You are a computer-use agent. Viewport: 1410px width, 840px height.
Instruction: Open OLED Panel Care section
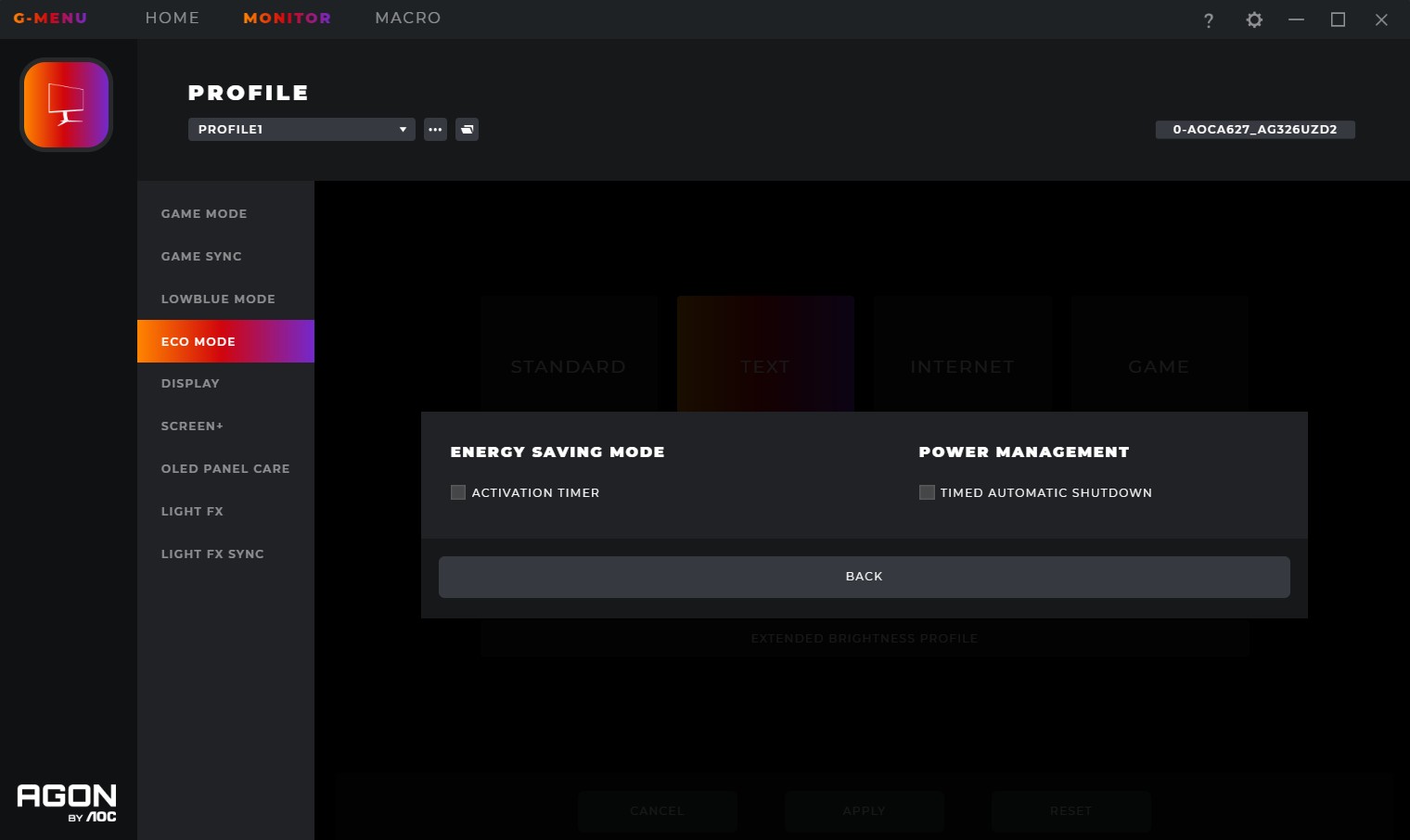click(225, 468)
